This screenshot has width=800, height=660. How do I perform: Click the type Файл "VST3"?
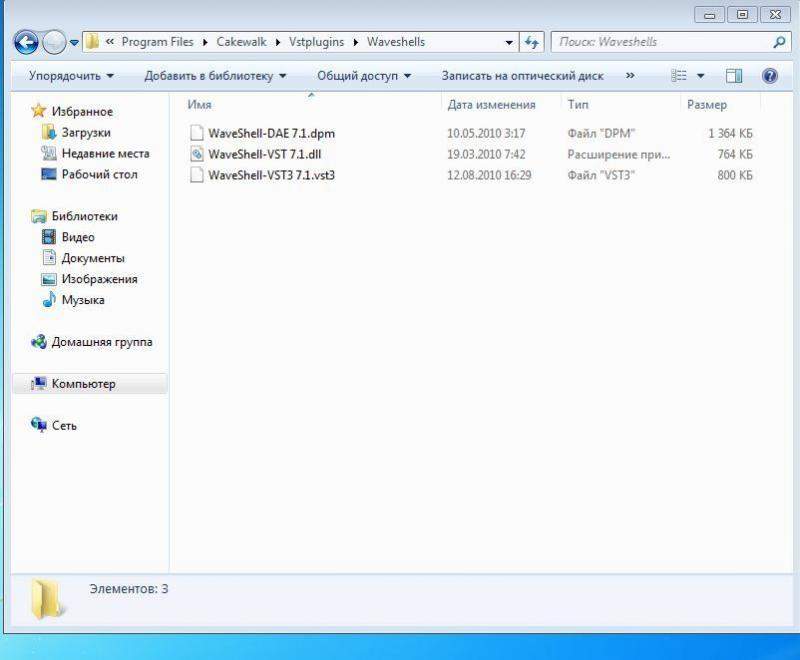(x=601, y=175)
